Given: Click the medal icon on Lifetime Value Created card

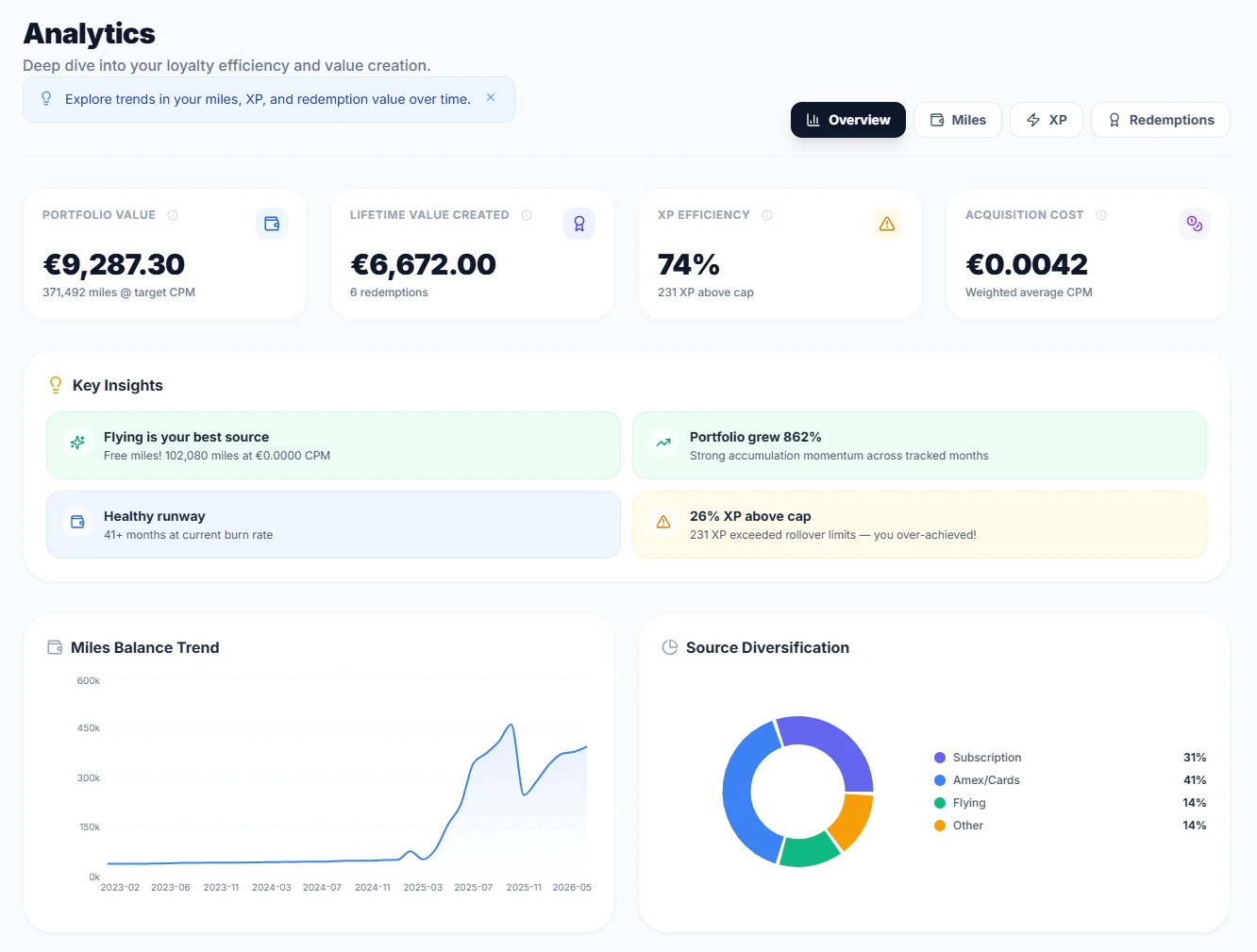Looking at the screenshot, I should click(x=579, y=224).
